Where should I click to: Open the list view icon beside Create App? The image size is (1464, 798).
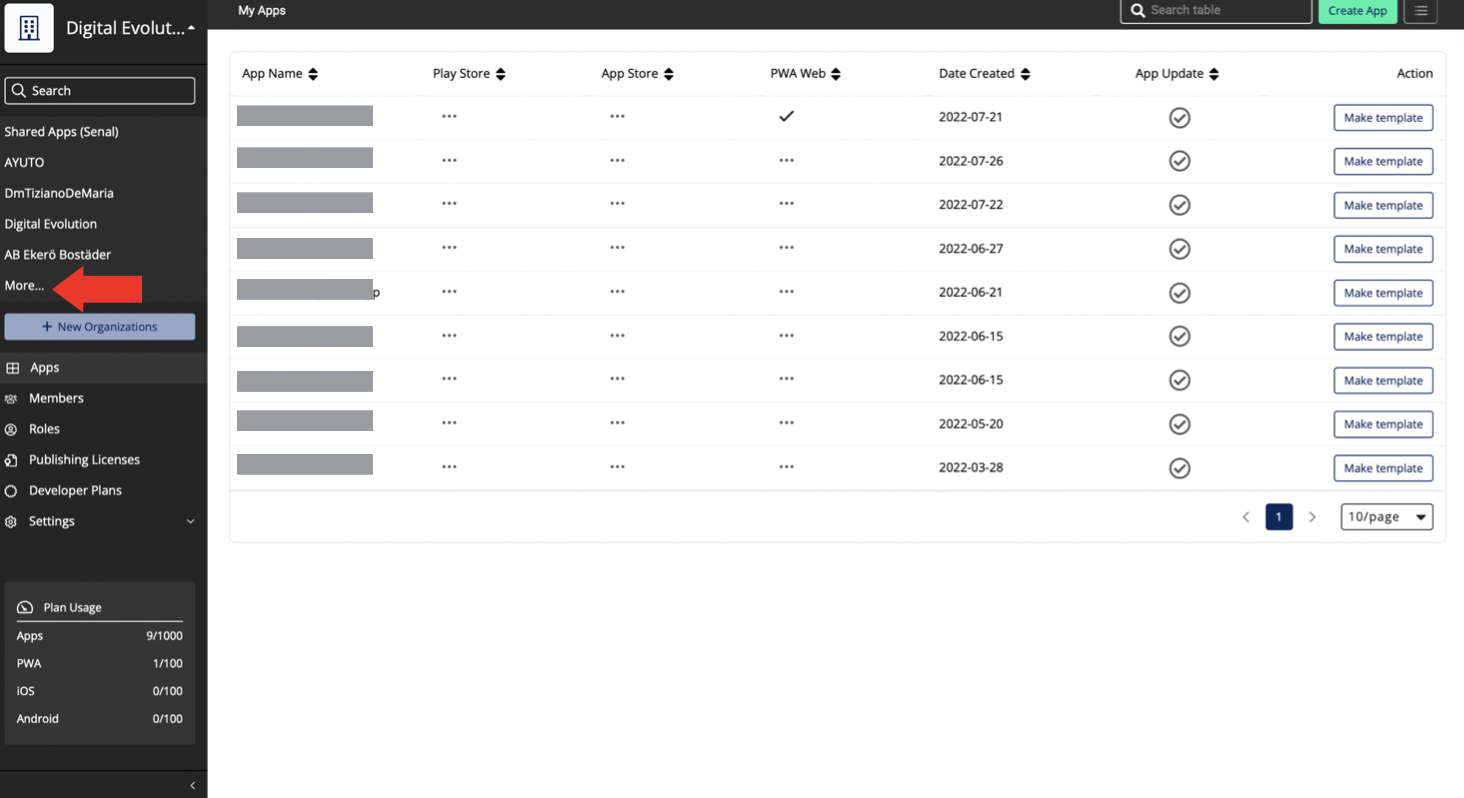tap(1421, 11)
